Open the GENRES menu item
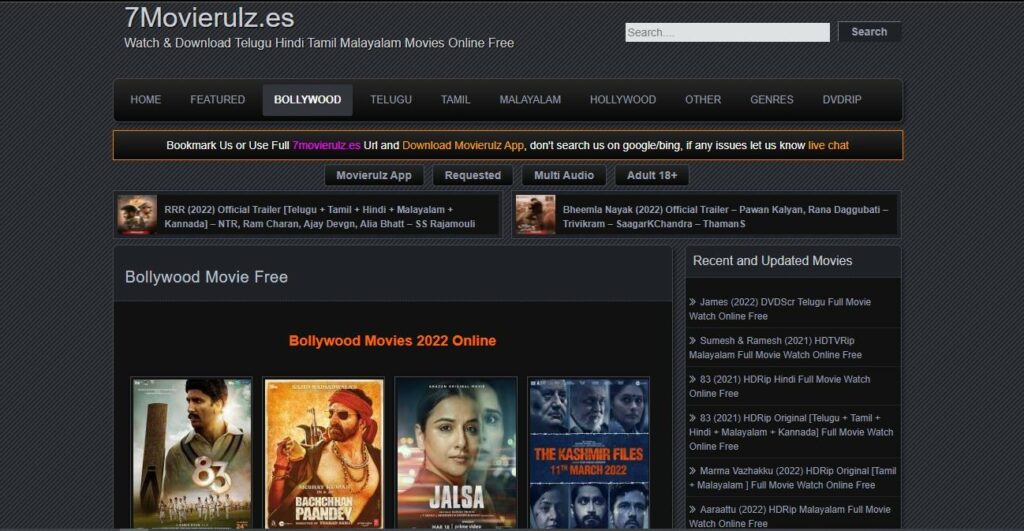This screenshot has height=531, width=1024. [771, 99]
